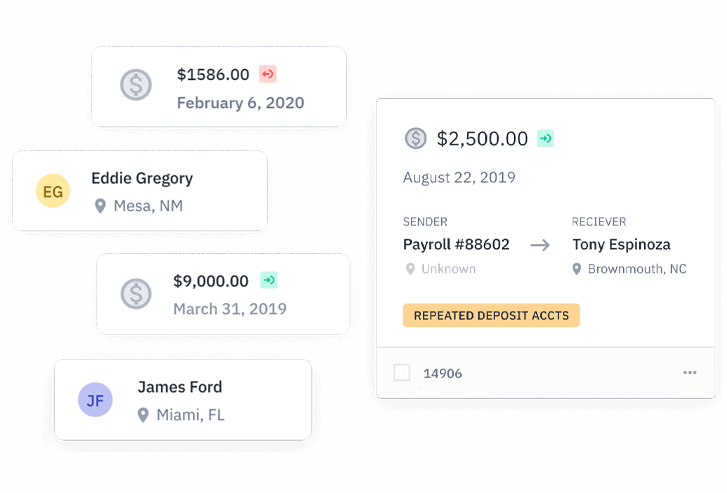Viewport: 727px width, 493px height.
Task: Tick the checkbox next to 14906
Action: (x=402, y=373)
